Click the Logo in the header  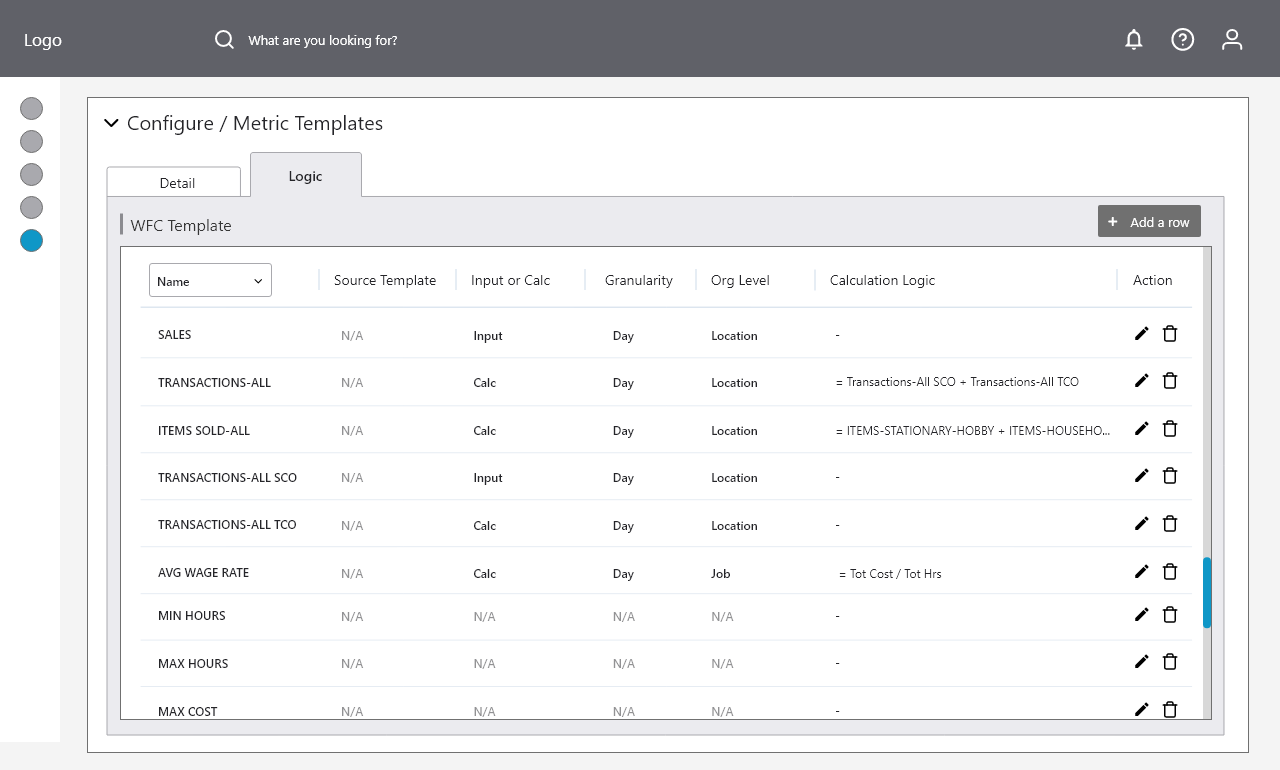pos(43,40)
